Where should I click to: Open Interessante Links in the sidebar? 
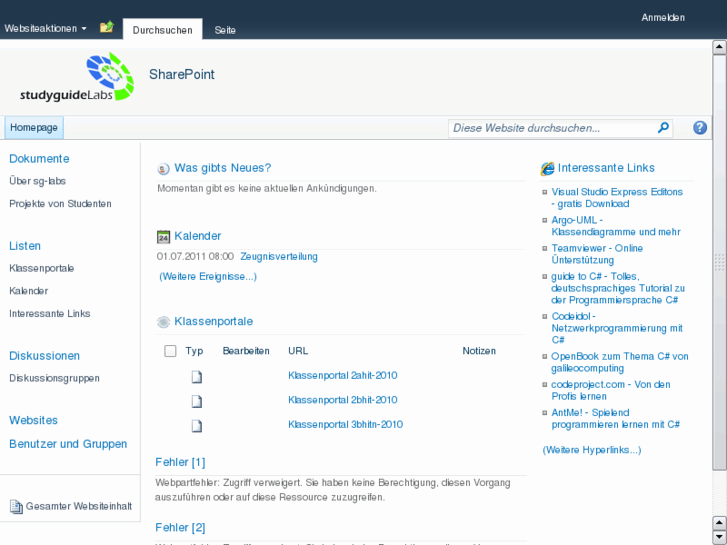[x=50, y=314]
